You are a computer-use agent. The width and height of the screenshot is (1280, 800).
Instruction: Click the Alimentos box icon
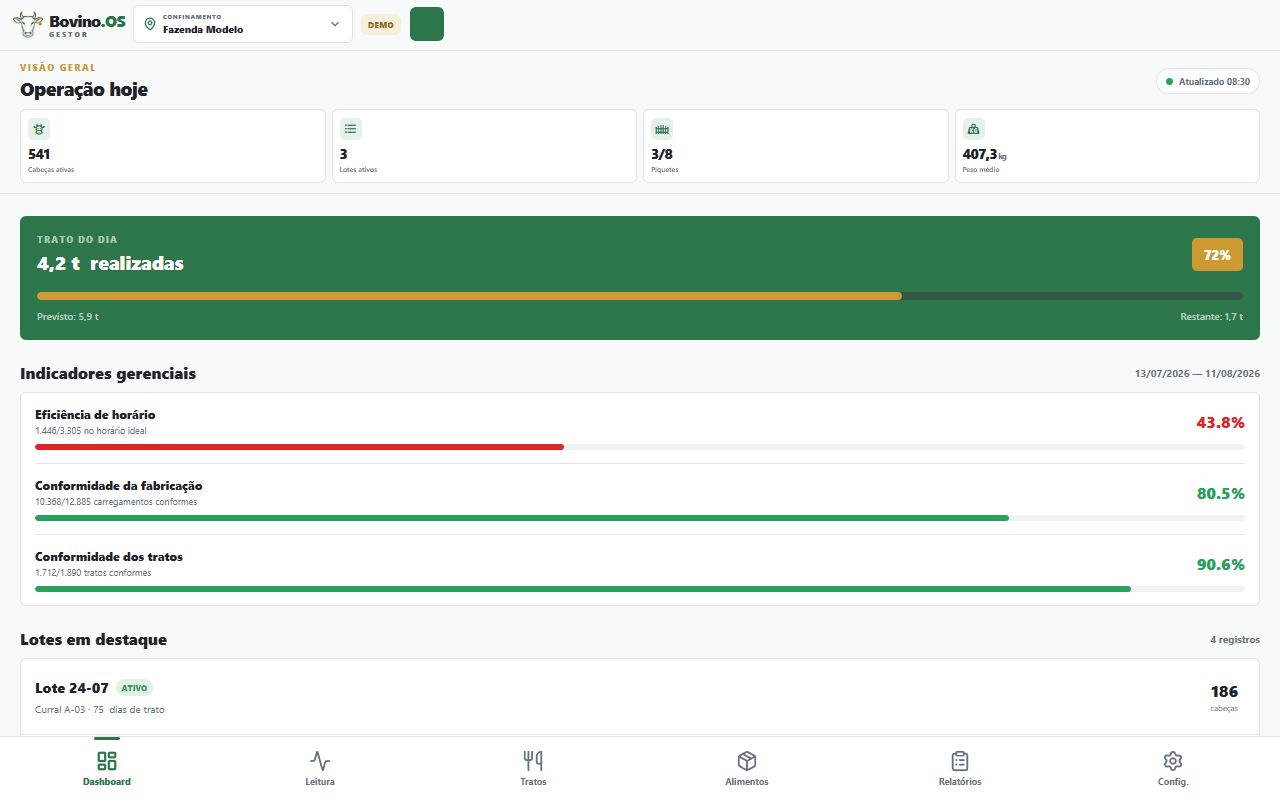(x=747, y=761)
